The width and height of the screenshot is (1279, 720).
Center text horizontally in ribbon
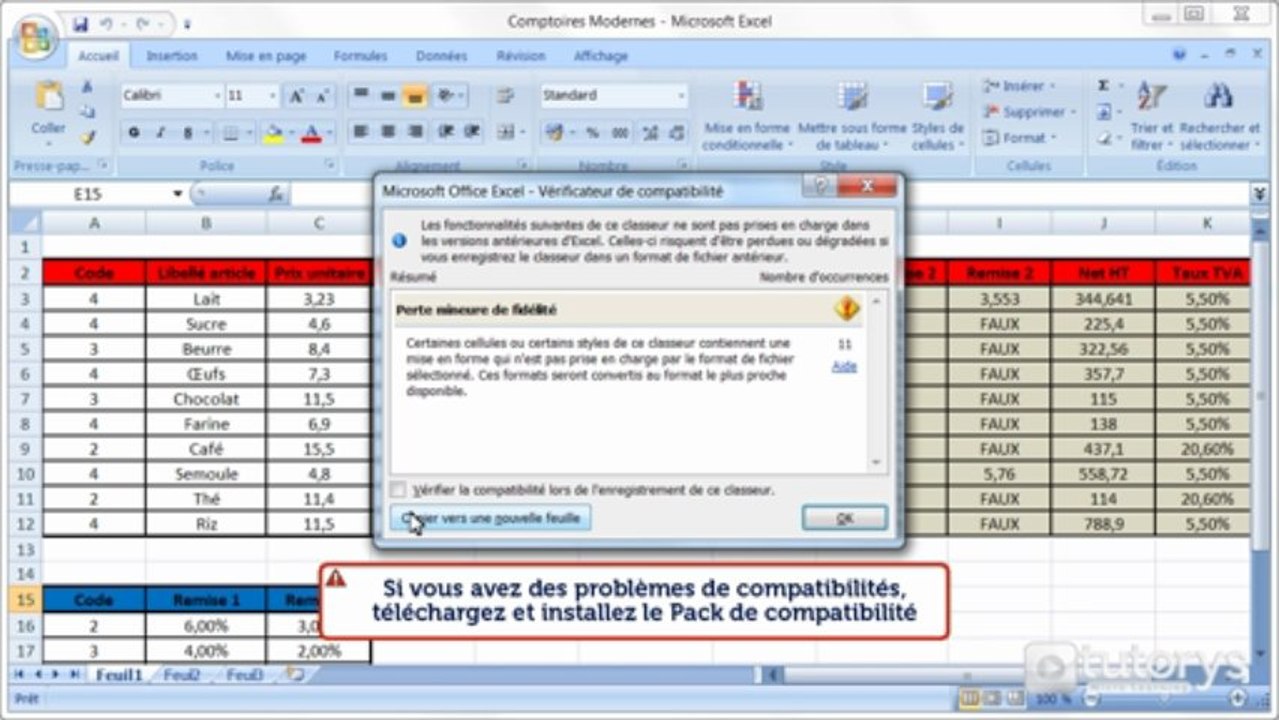[387, 132]
